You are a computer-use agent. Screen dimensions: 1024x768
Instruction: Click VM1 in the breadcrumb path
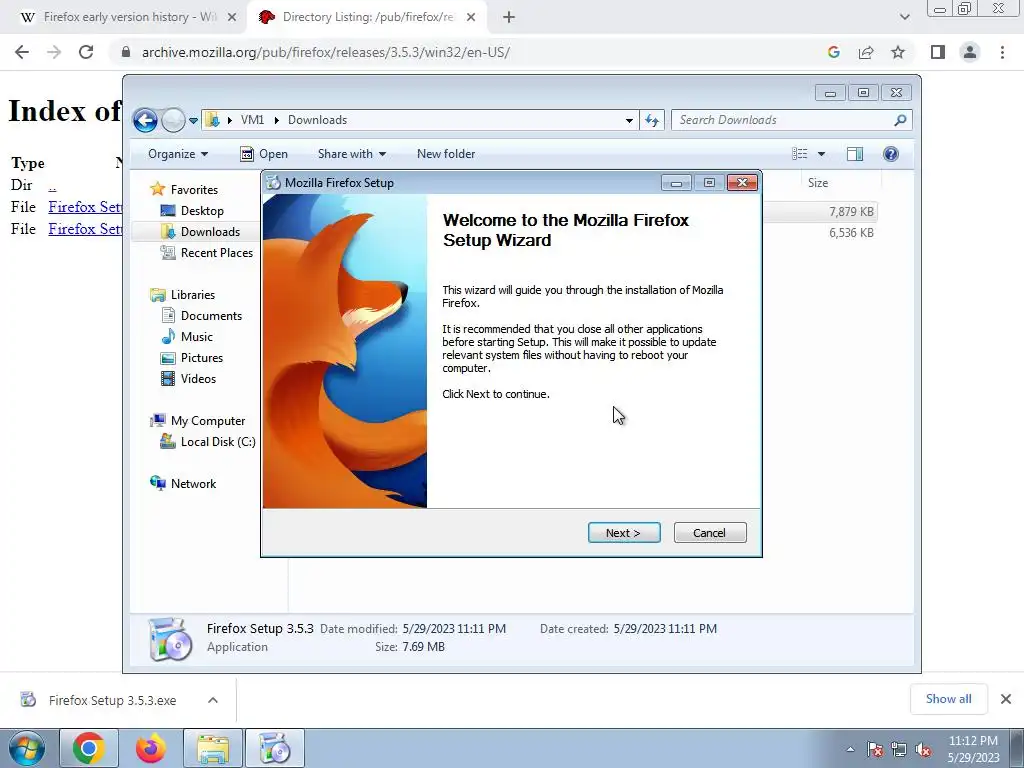[252, 120]
